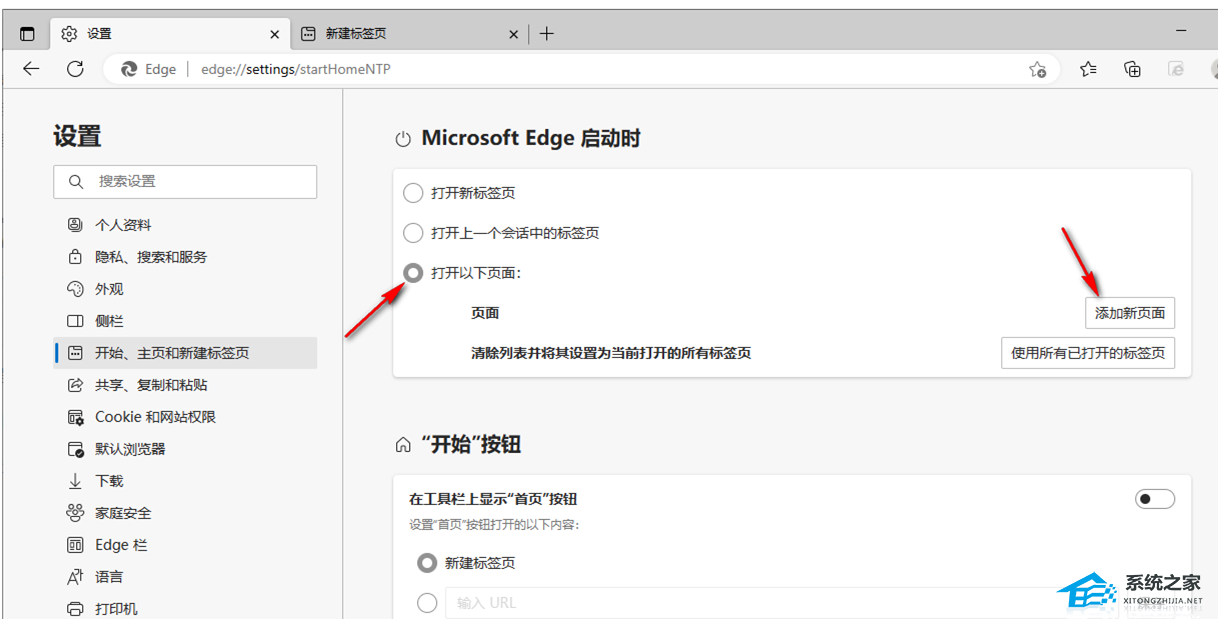This screenshot has height=619, width=1218.
Task: Reload the page with refresh icon
Action: pyautogui.click(x=75, y=69)
